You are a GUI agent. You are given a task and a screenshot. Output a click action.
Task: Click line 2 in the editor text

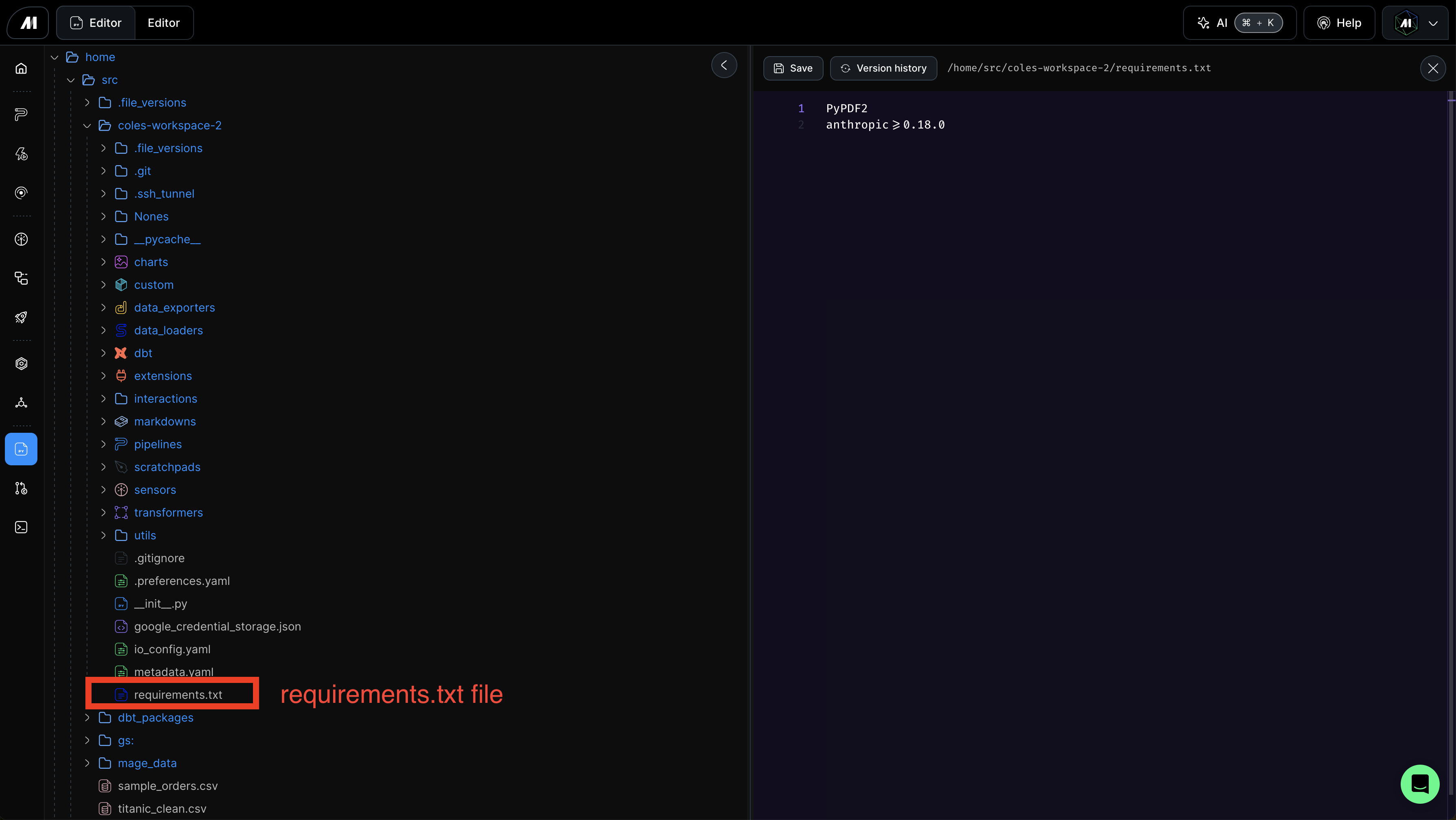pyautogui.click(x=885, y=125)
